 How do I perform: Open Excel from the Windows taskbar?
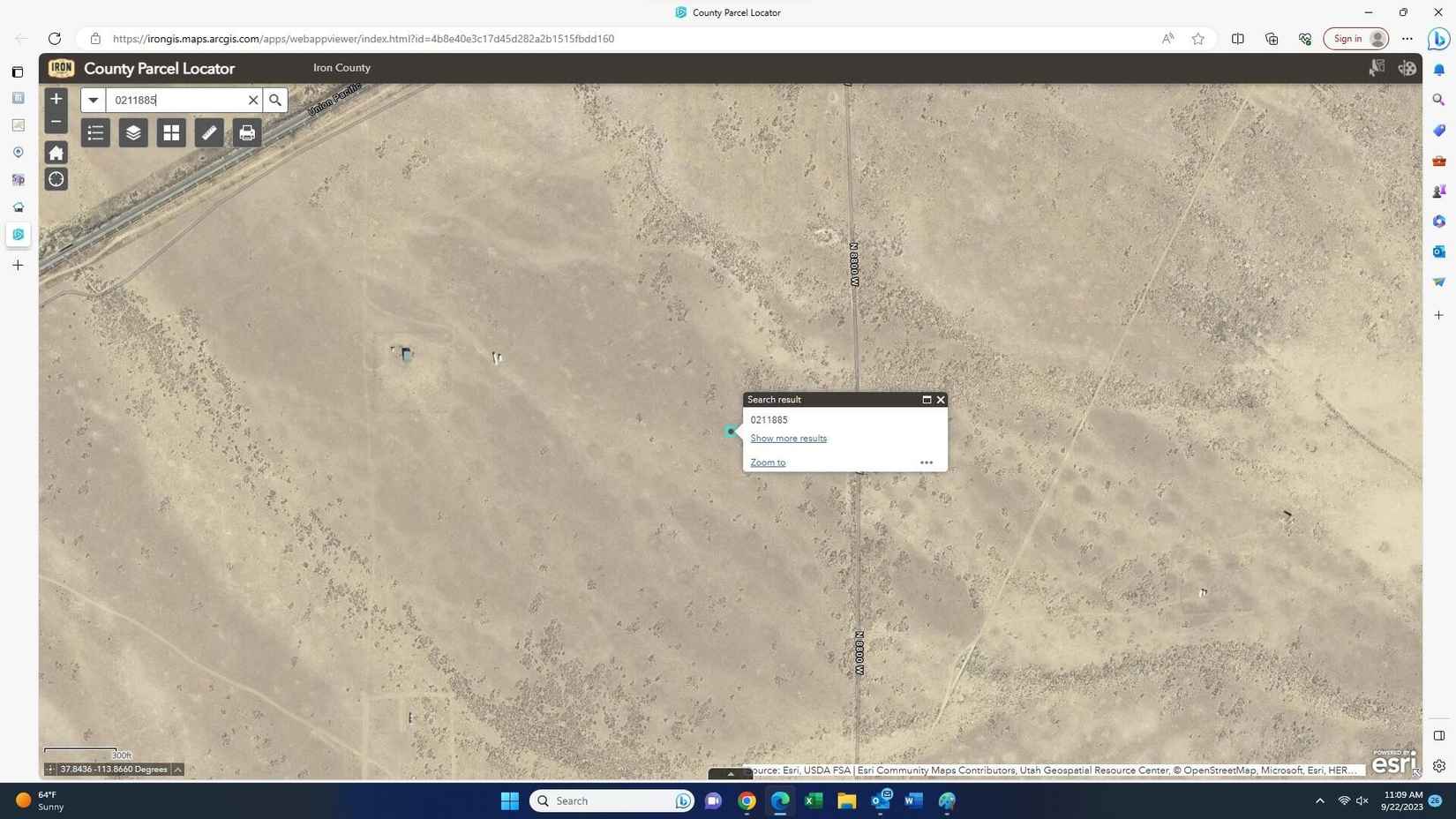[x=814, y=801]
